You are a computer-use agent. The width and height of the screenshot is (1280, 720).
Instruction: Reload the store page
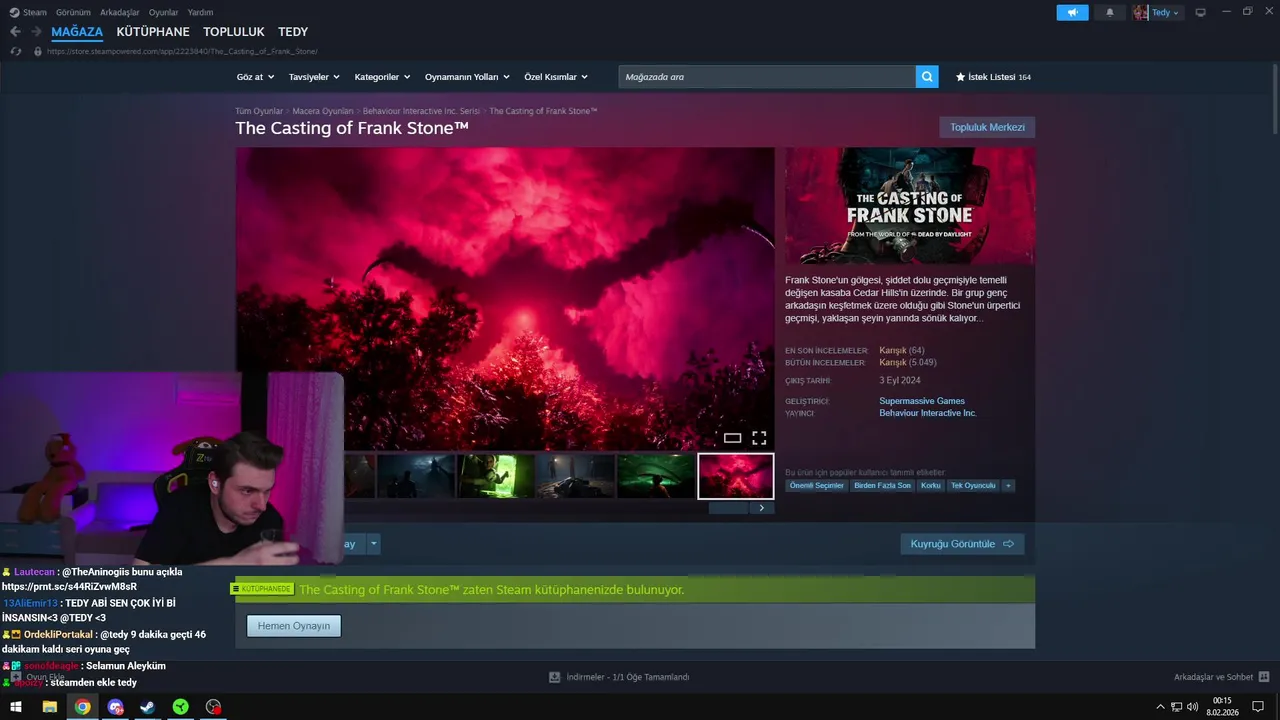(x=15, y=51)
